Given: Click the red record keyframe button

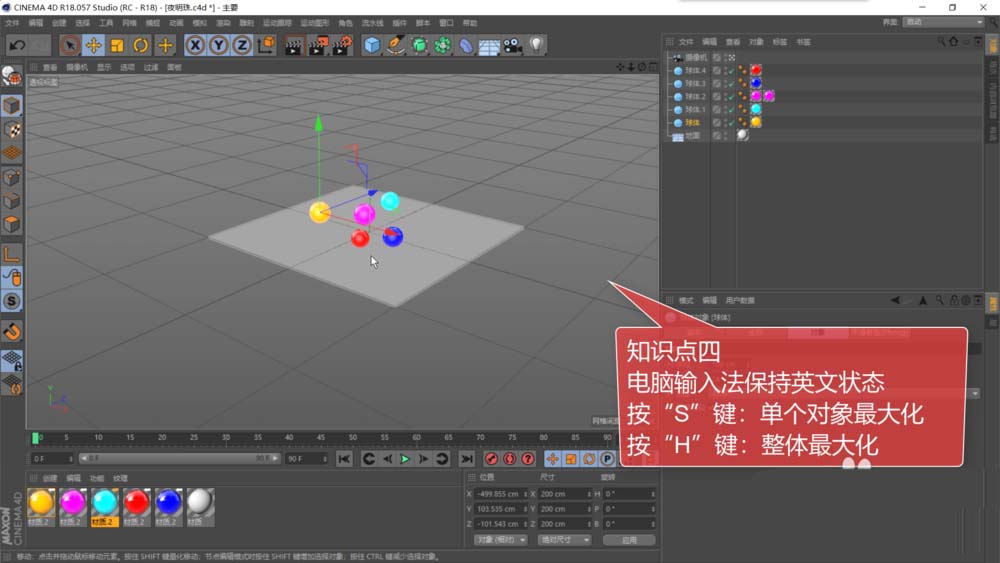Looking at the screenshot, I should pyautogui.click(x=491, y=459).
